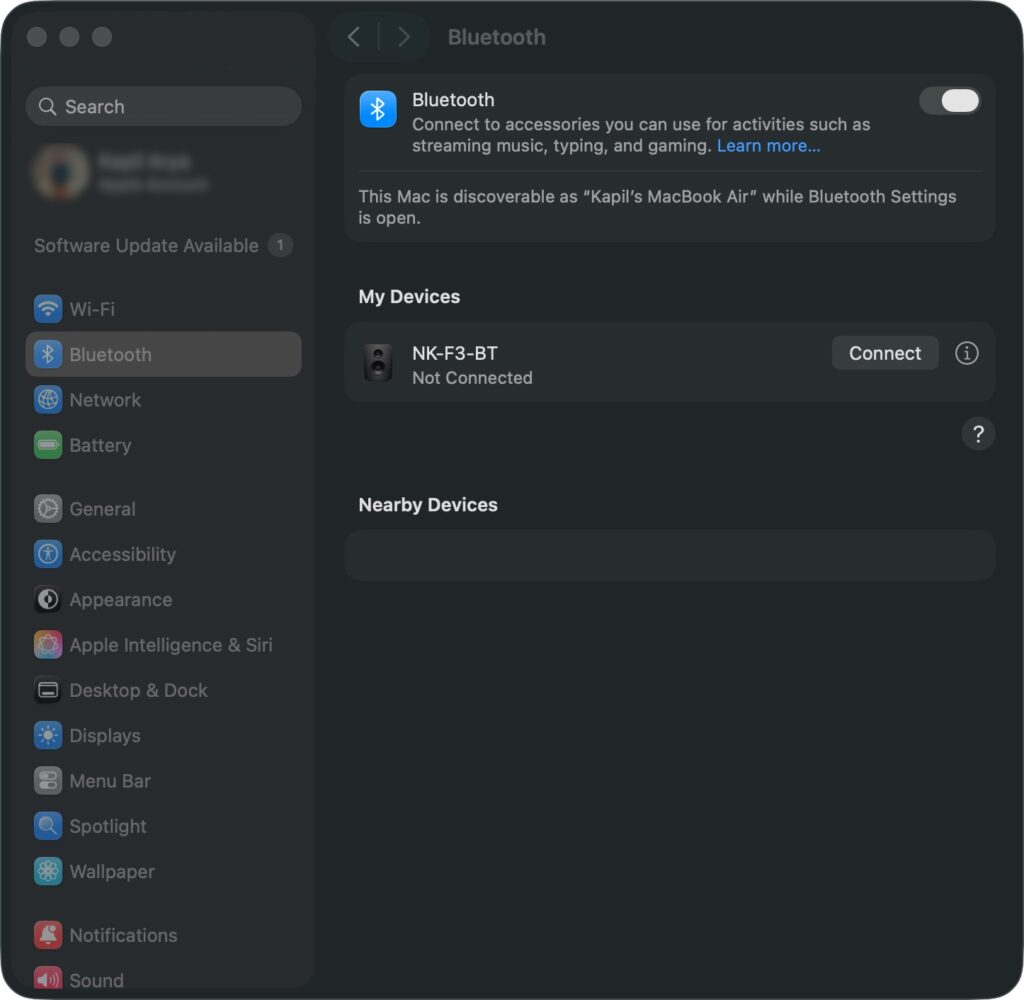Open Sound speaker icon in sidebar
Viewport: 1024px width, 1000px height.
48,979
